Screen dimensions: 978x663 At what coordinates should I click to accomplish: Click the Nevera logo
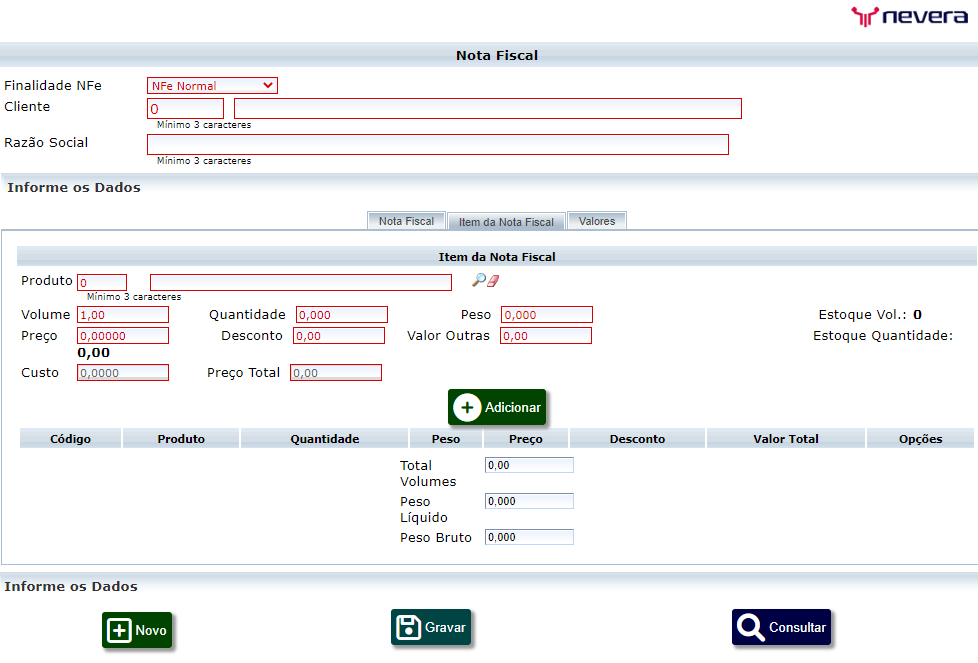[x=909, y=16]
